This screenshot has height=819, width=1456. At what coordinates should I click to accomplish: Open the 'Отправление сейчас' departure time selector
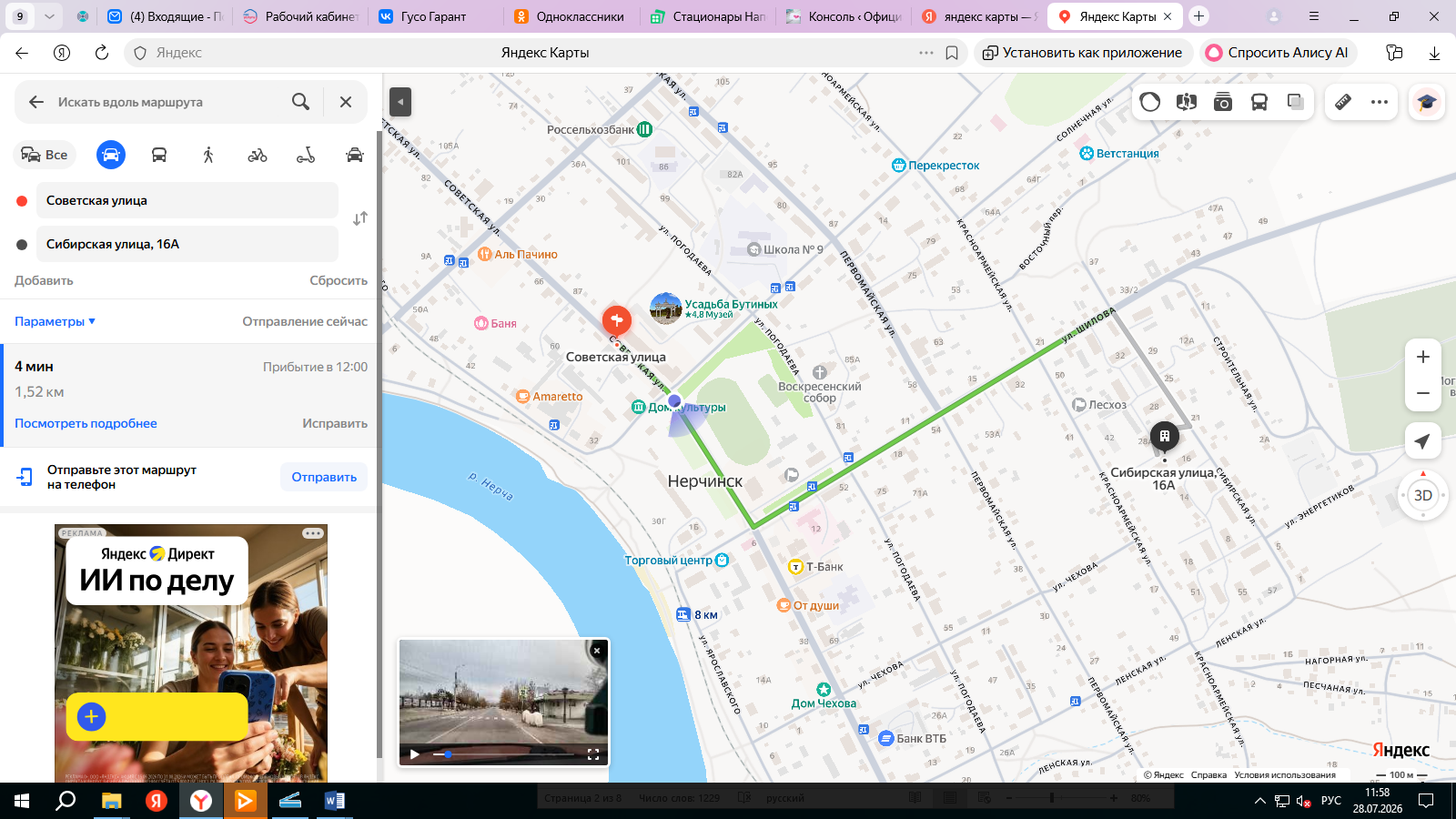pos(305,321)
